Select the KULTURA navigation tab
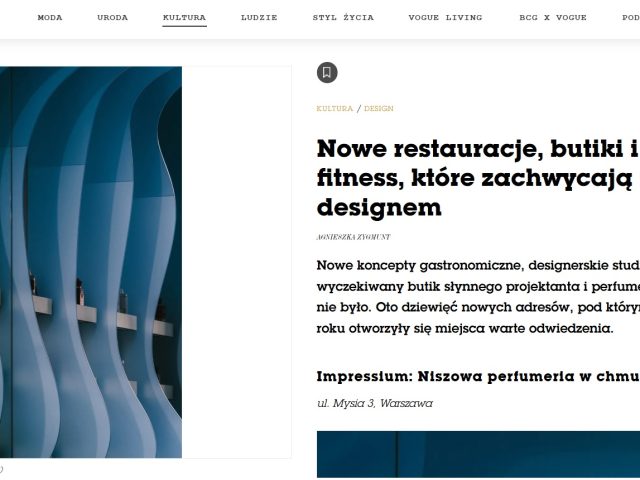 [x=184, y=18]
